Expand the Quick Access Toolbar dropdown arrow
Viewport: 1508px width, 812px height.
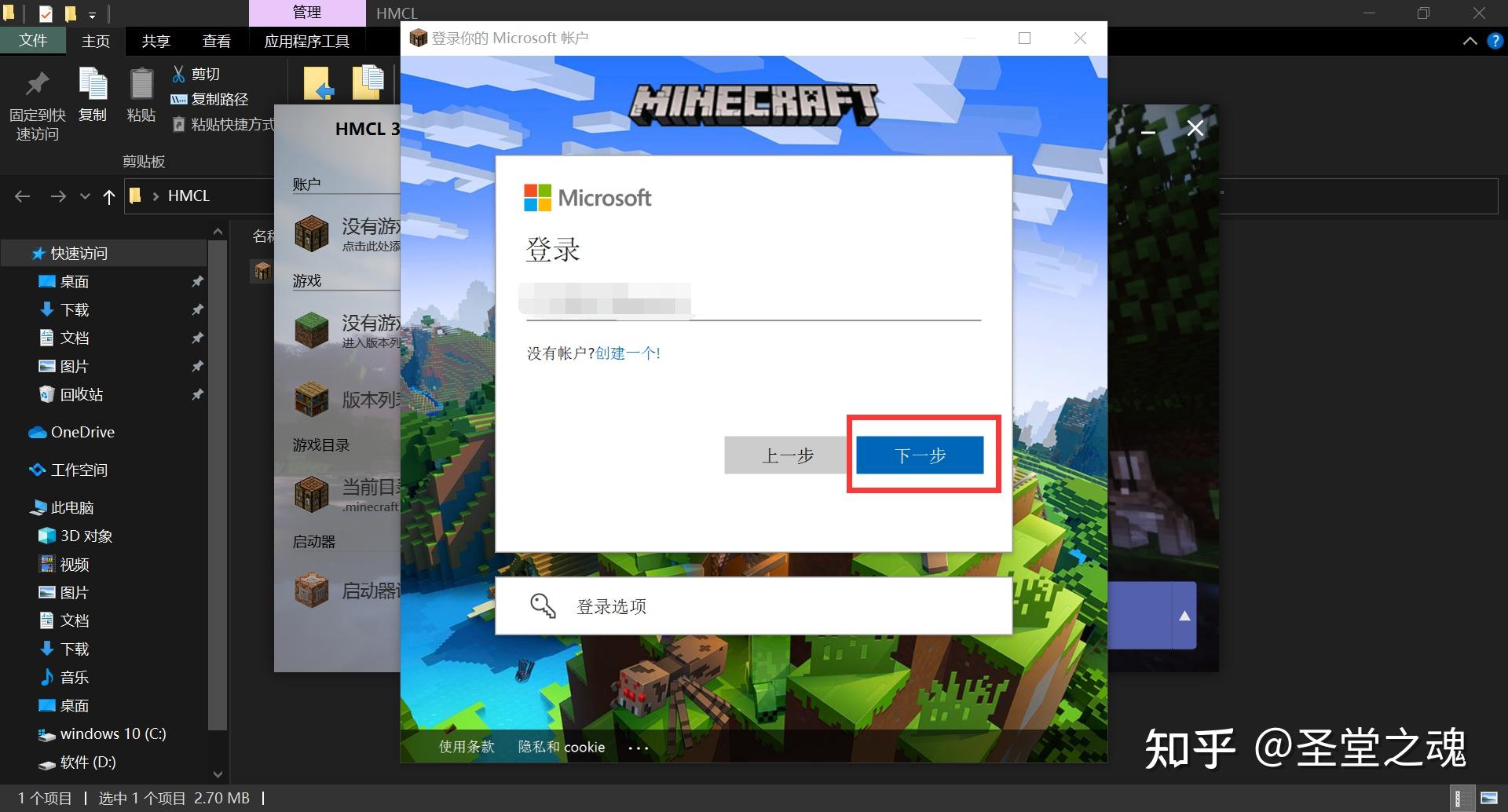coord(93,13)
